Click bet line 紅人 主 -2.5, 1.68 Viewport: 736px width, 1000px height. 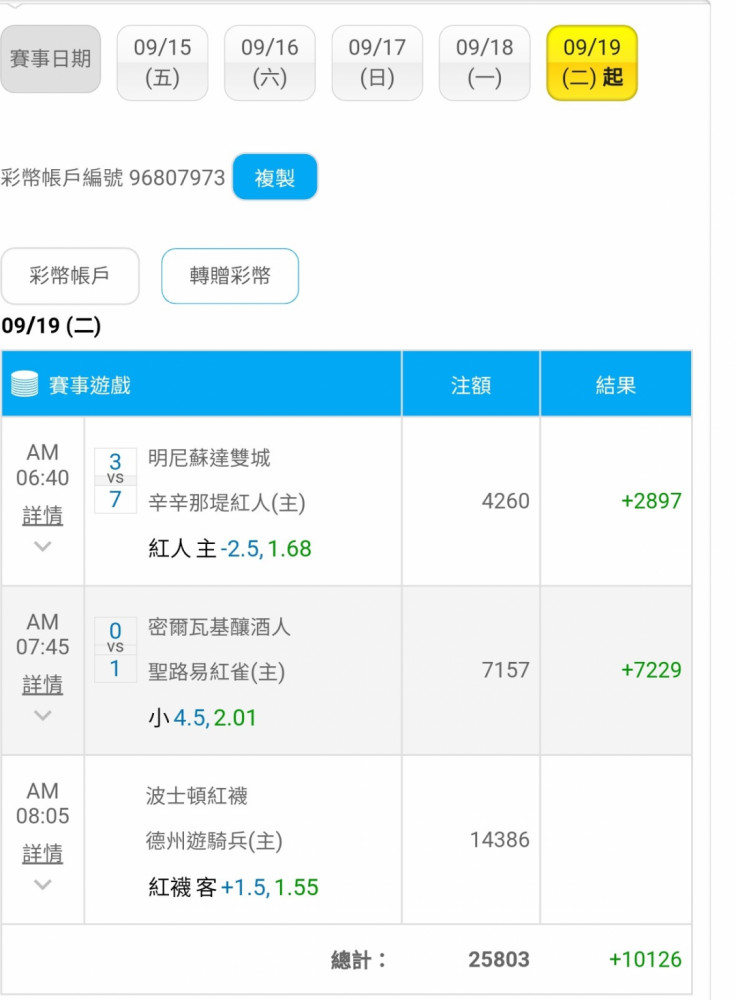[x=230, y=548]
